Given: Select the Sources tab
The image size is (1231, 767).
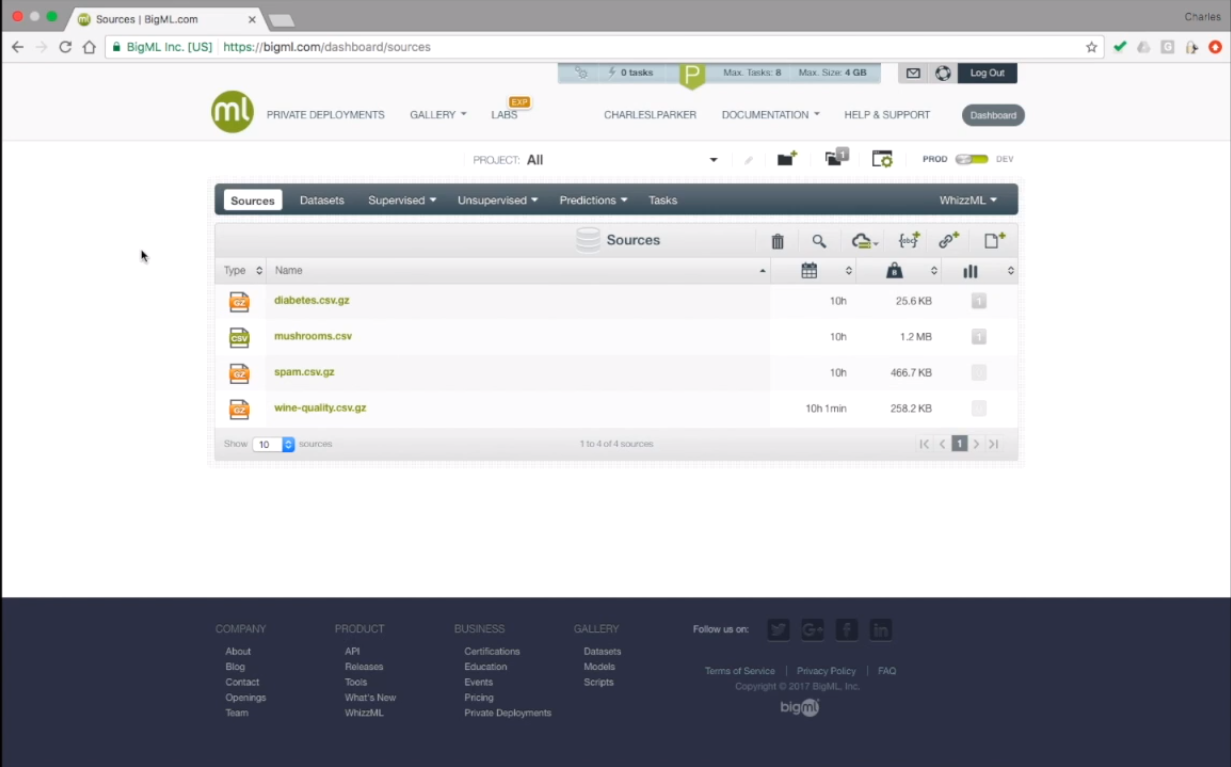Looking at the screenshot, I should (x=252, y=200).
